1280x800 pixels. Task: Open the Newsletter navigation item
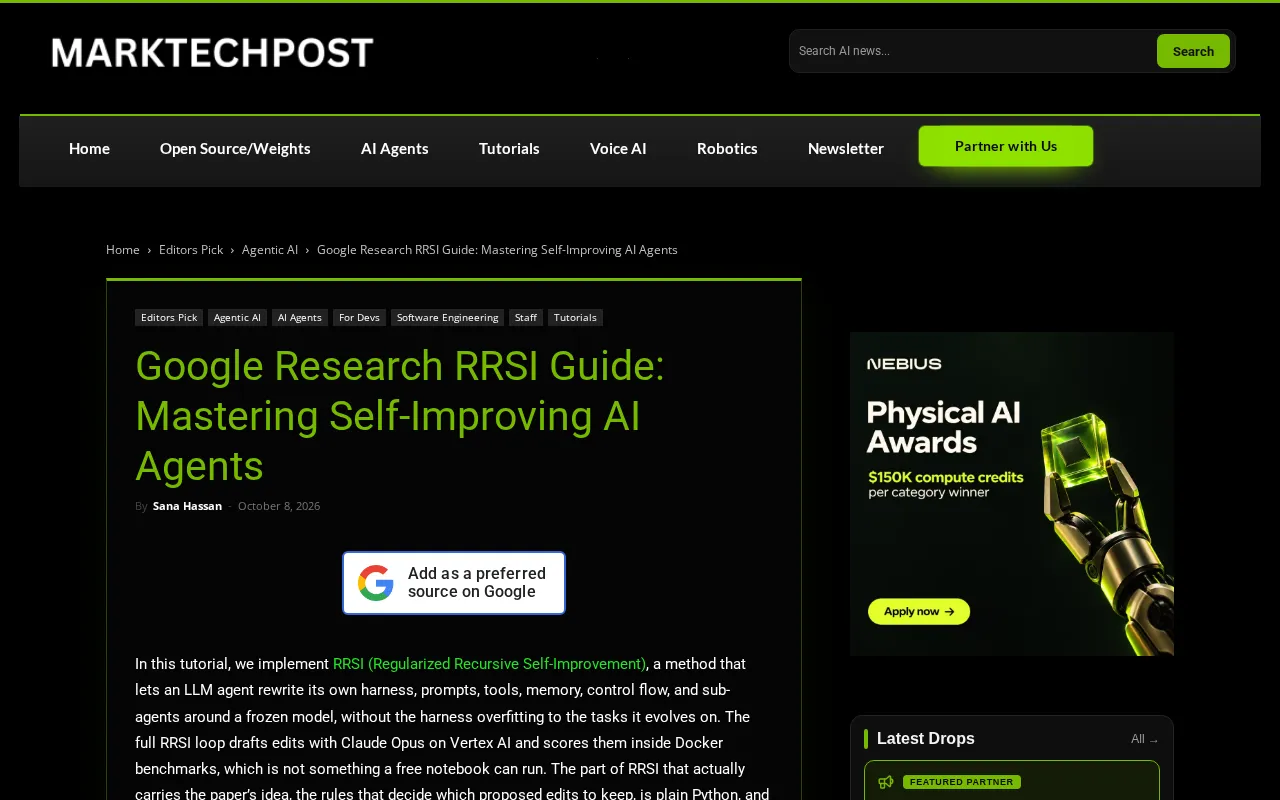(x=846, y=148)
